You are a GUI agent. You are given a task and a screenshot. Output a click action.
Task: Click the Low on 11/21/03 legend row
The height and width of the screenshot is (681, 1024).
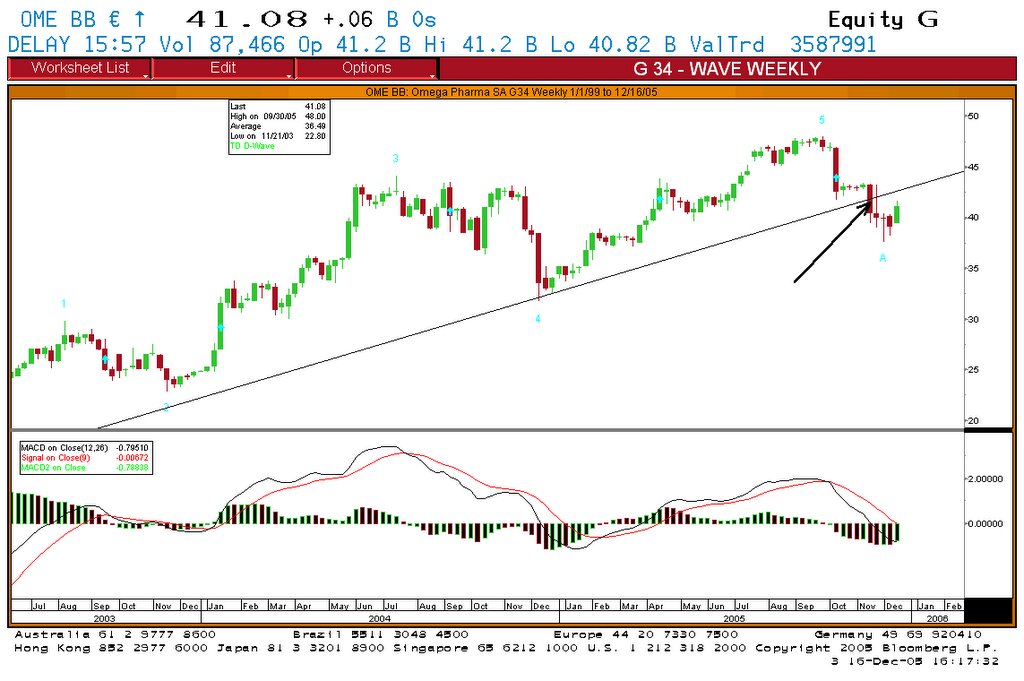pos(278,136)
